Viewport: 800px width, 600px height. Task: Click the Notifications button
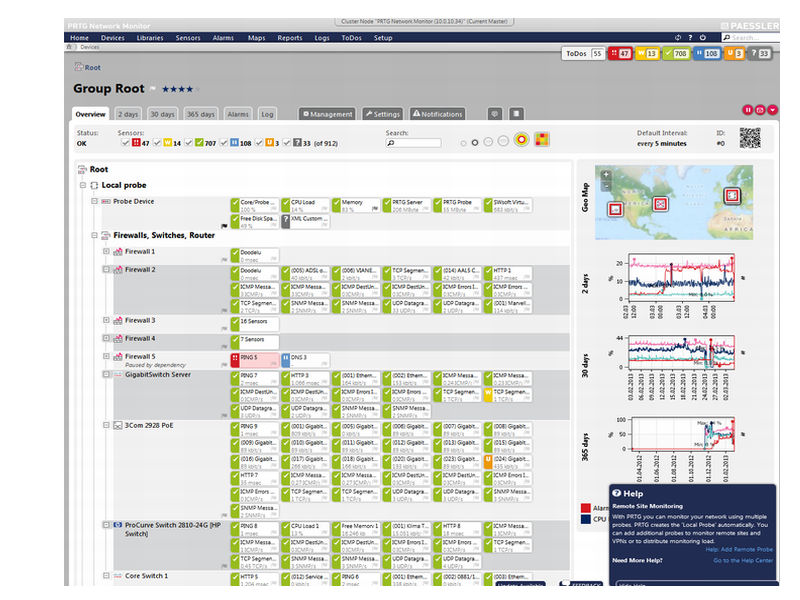point(437,114)
